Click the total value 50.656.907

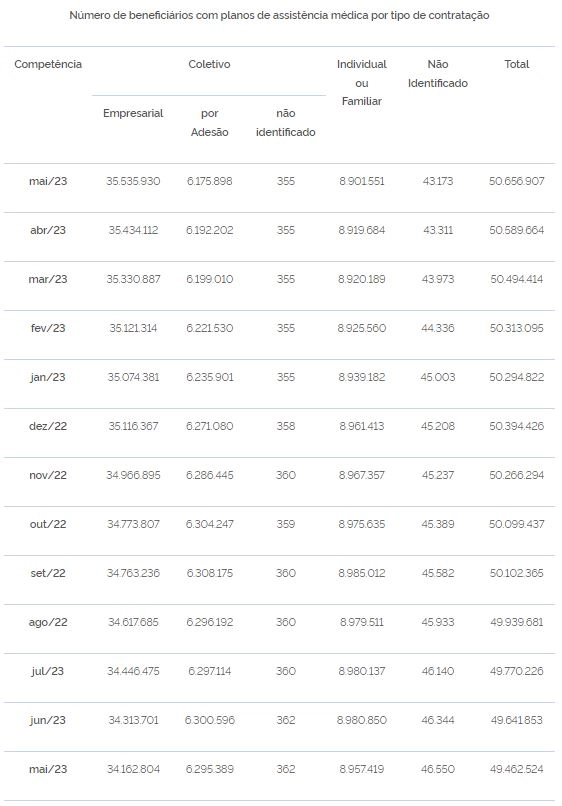pyautogui.click(x=517, y=181)
